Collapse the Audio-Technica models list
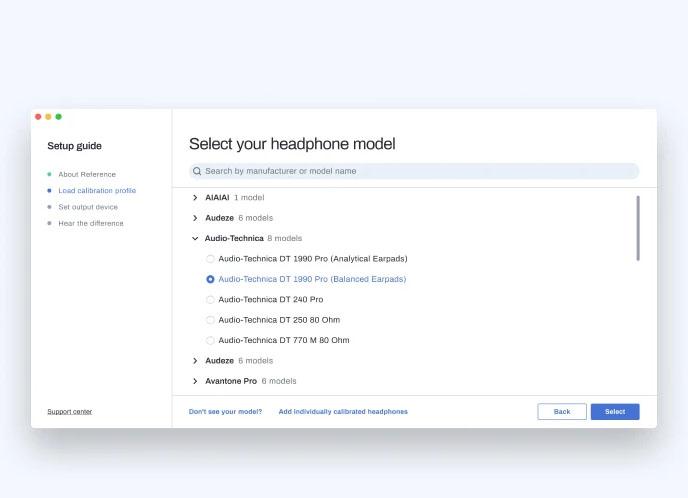 [195, 239]
